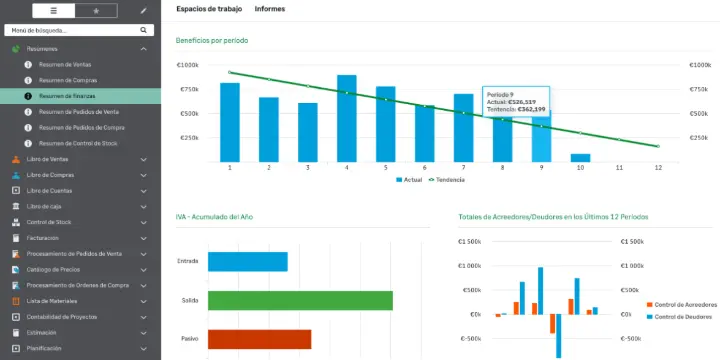Expand the Libro de Compras section
The image size is (720, 360).
(143, 175)
